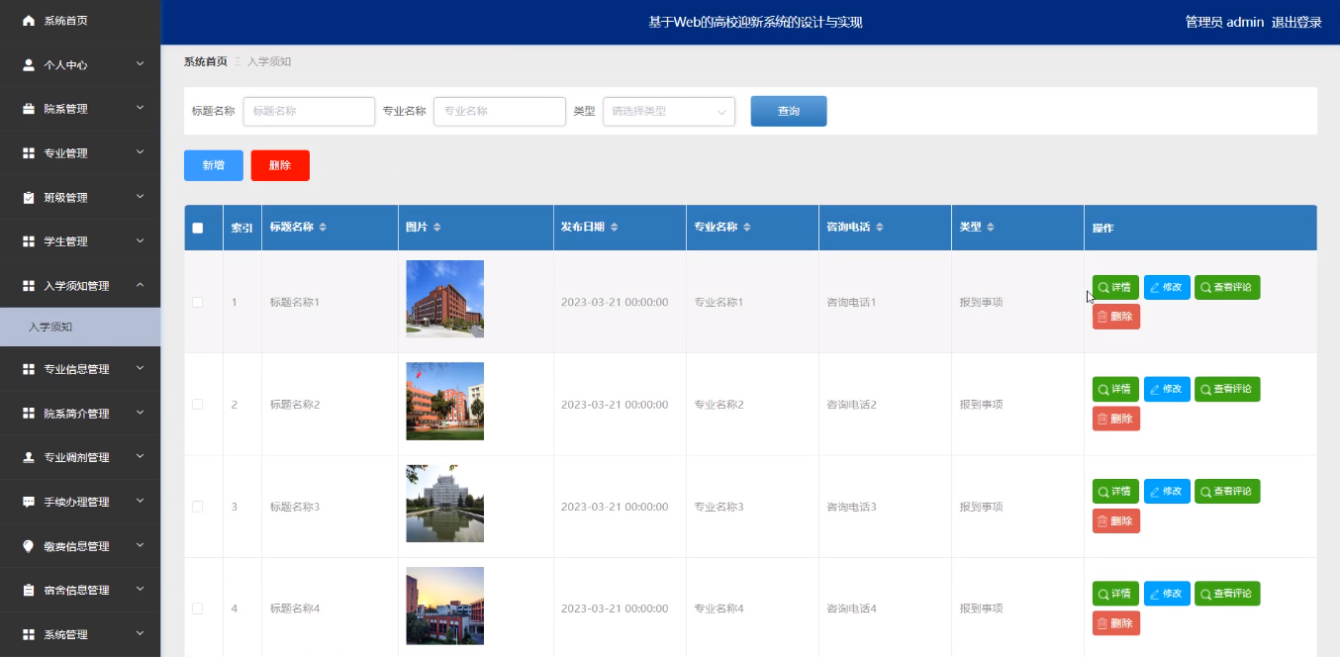1340x657 pixels.
Task: Sort table by 专业名称 column arrows
Action: pyautogui.click(x=747, y=228)
